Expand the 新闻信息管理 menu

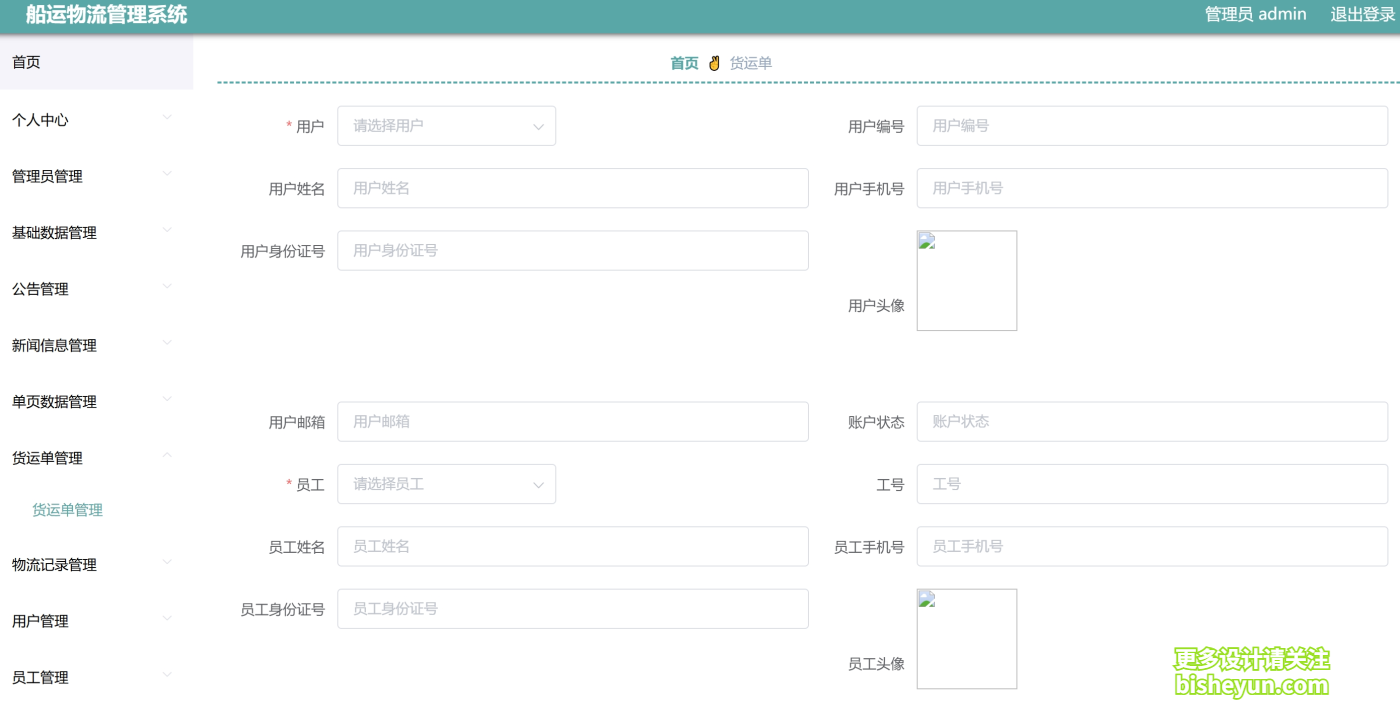[96, 345]
